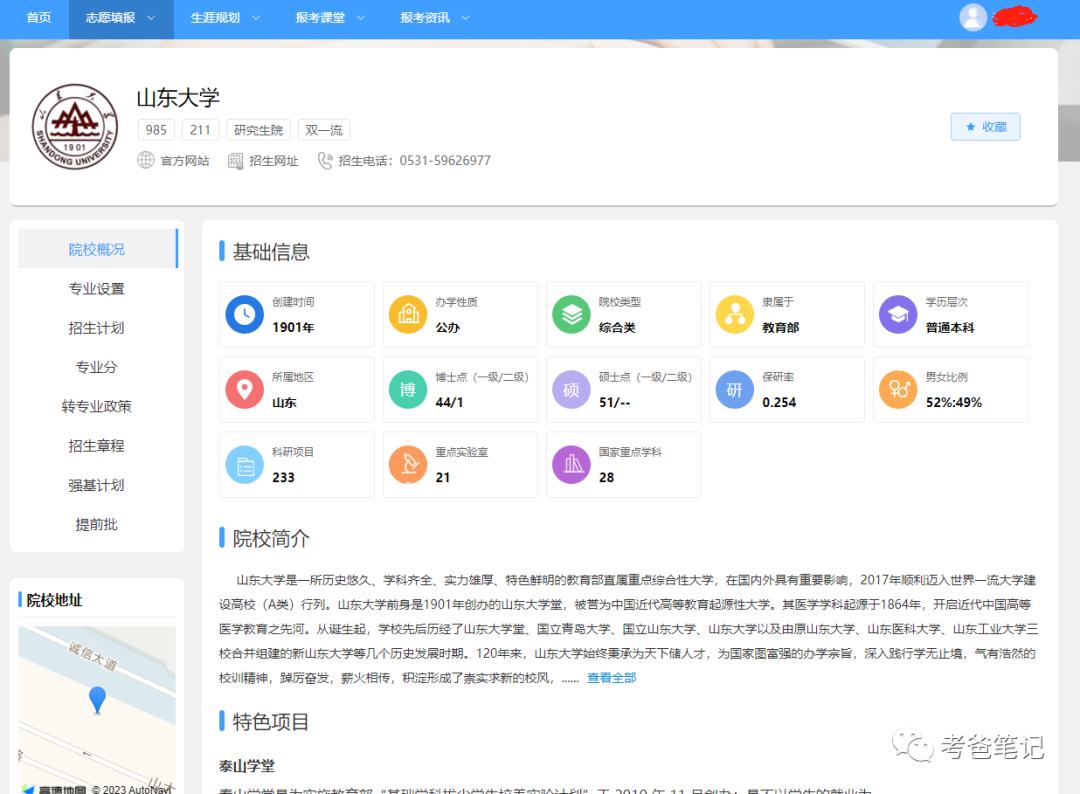Expand the 报考资讯 dropdown arrow
Image resolution: width=1080 pixels, height=794 pixels.
[465, 18]
